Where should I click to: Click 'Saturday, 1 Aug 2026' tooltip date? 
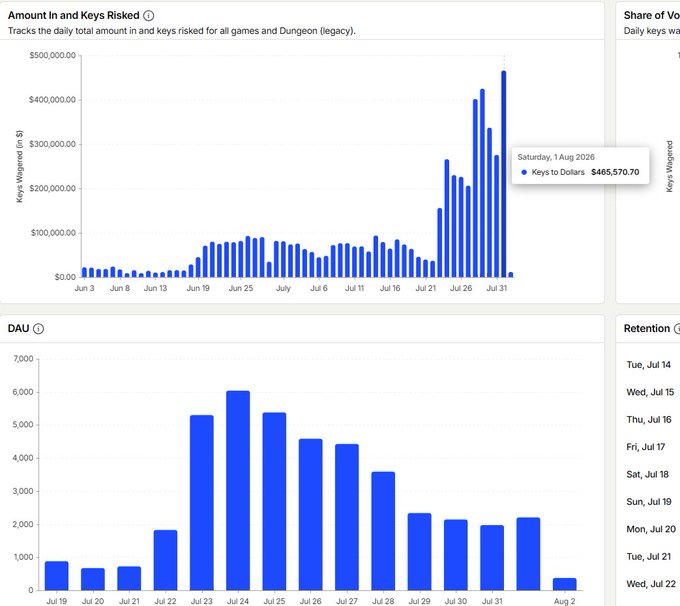[x=556, y=157]
